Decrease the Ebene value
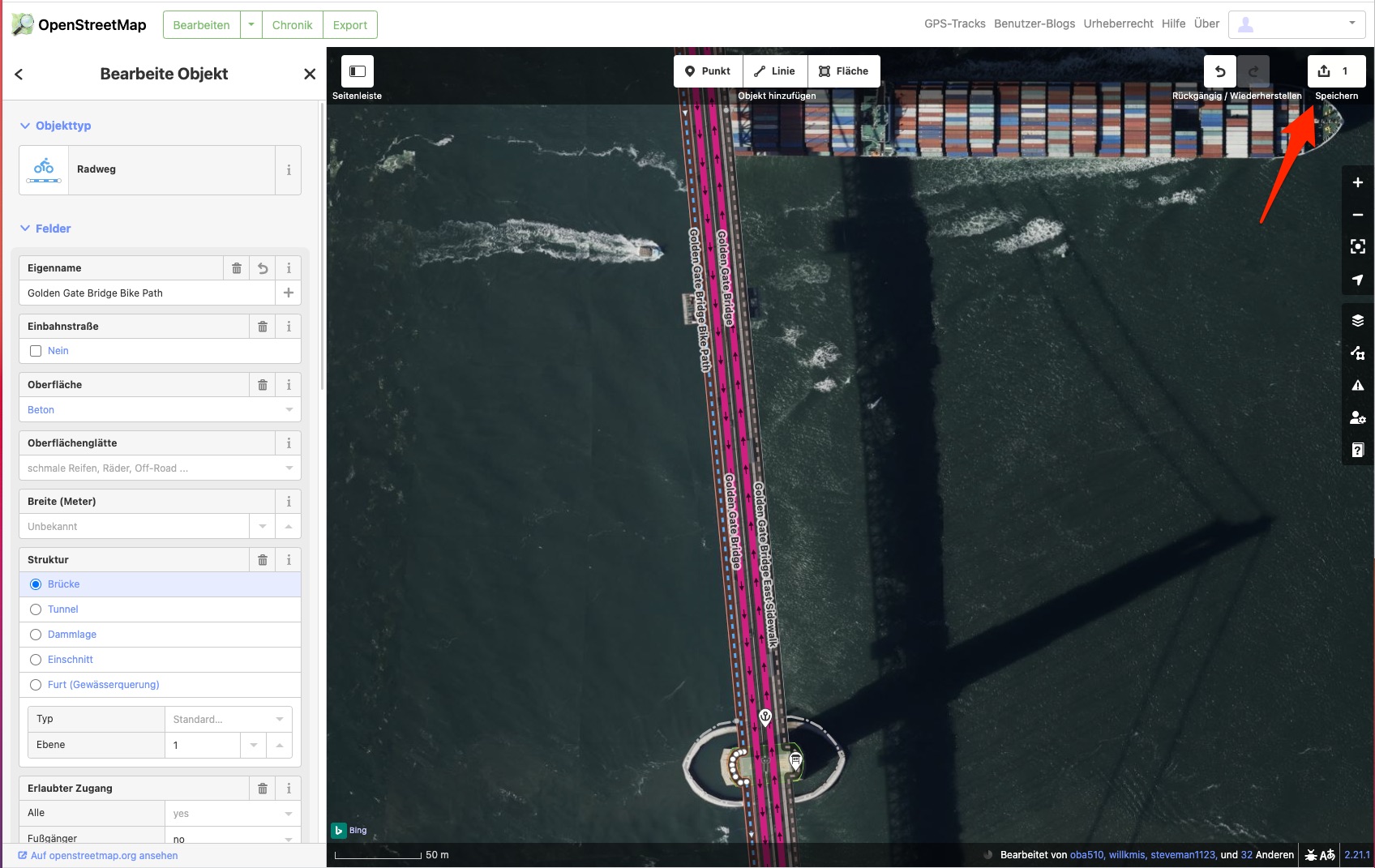Screen dimensions: 1375x868 (x=254, y=745)
